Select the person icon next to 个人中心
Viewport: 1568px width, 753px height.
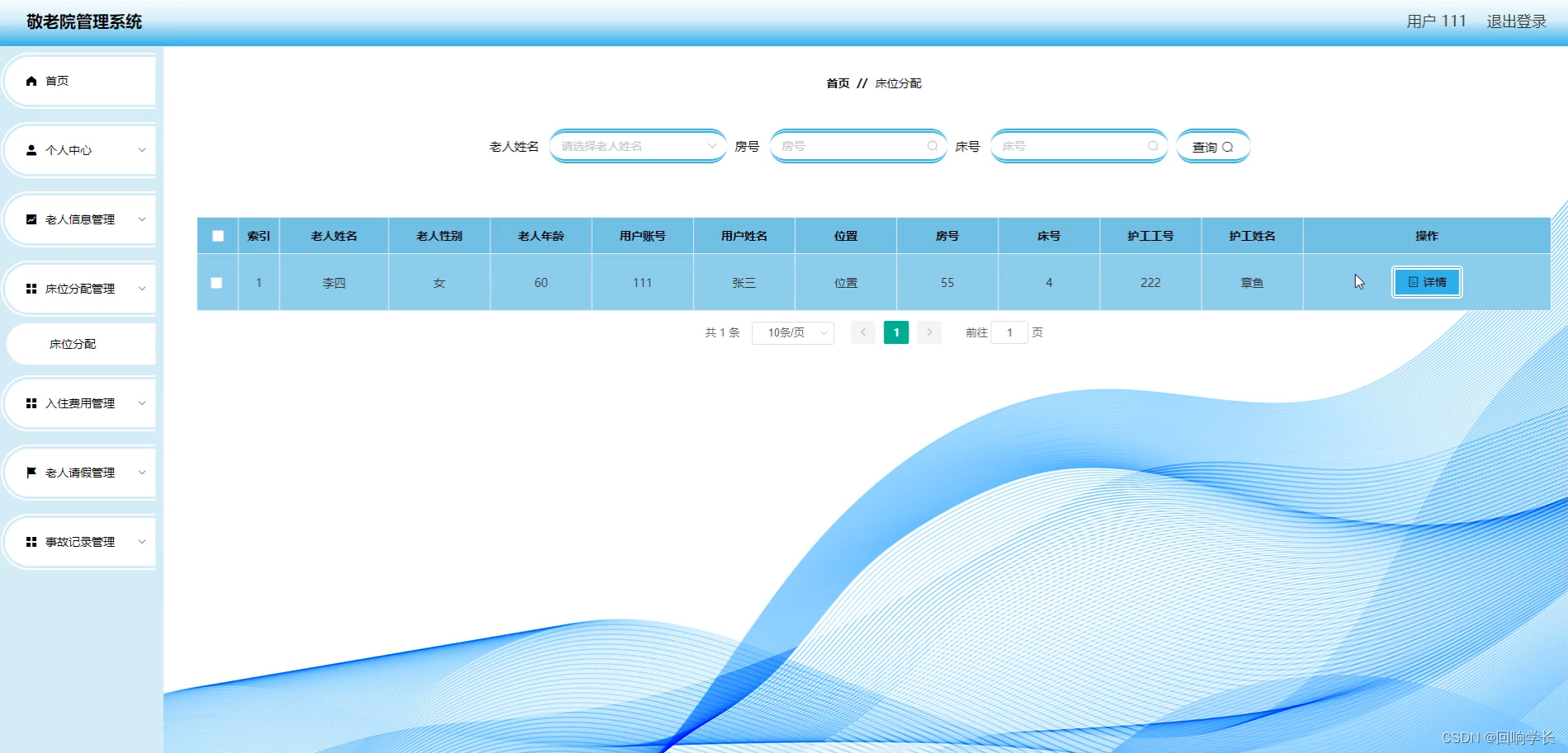31,150
